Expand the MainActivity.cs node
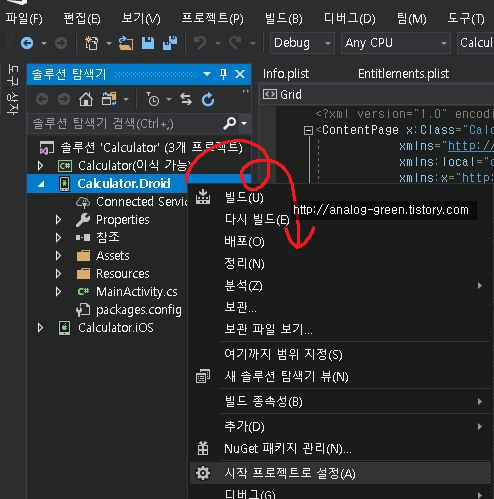 point(58,292)
